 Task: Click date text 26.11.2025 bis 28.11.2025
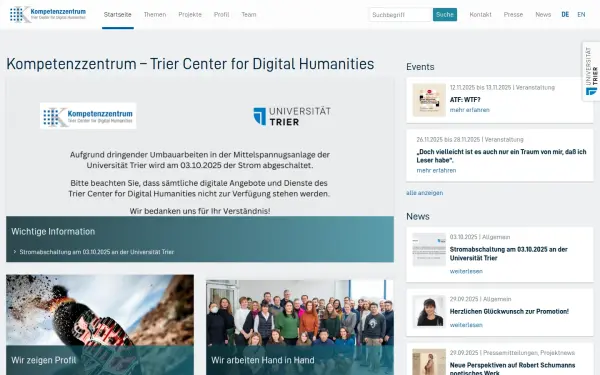point(448,139)
